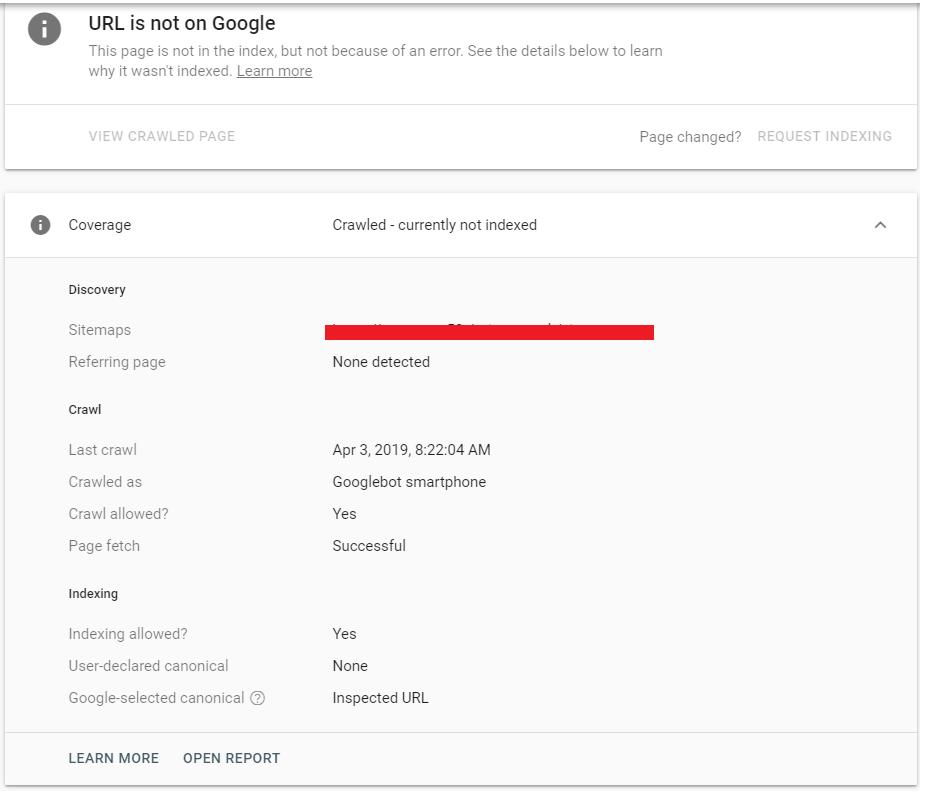The height and width of the screenshot is (792, 925).
Task: Expand details under 'Crawled - currently not indexed'
Action: [880, 224]
